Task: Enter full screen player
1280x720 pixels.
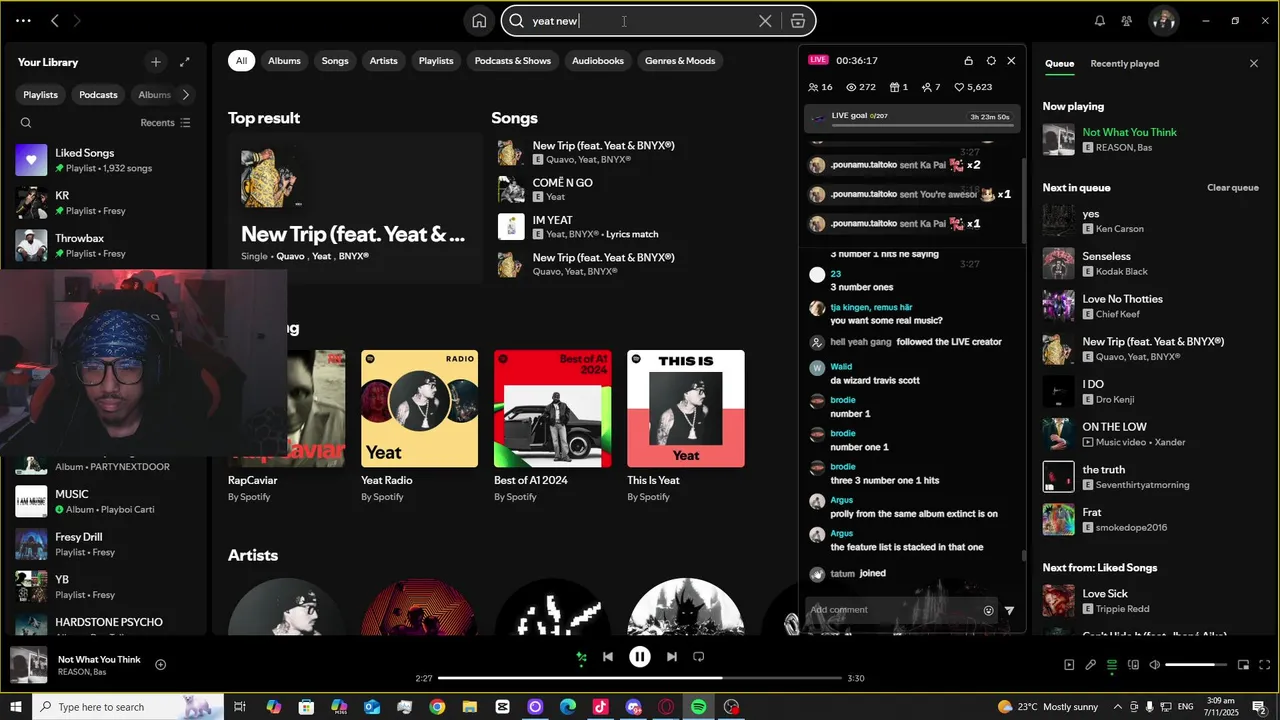Action: 1264,665
